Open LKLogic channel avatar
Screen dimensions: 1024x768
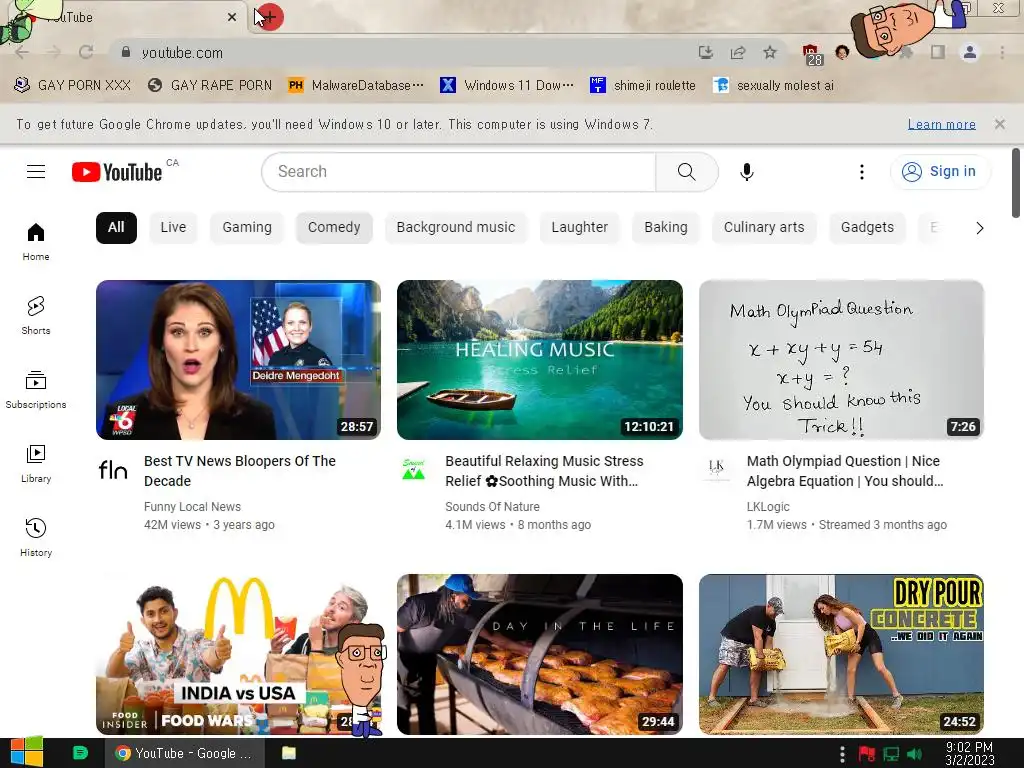click(716, 470)
